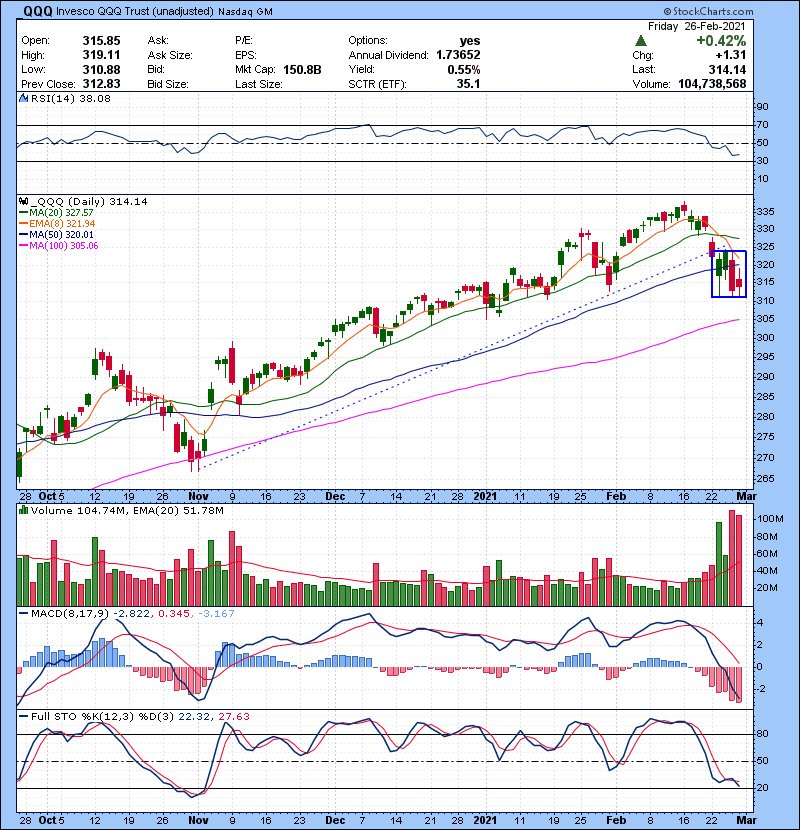Click the P/E: label
Viewport: 800px width, 830px height.
tap(244, 41)
